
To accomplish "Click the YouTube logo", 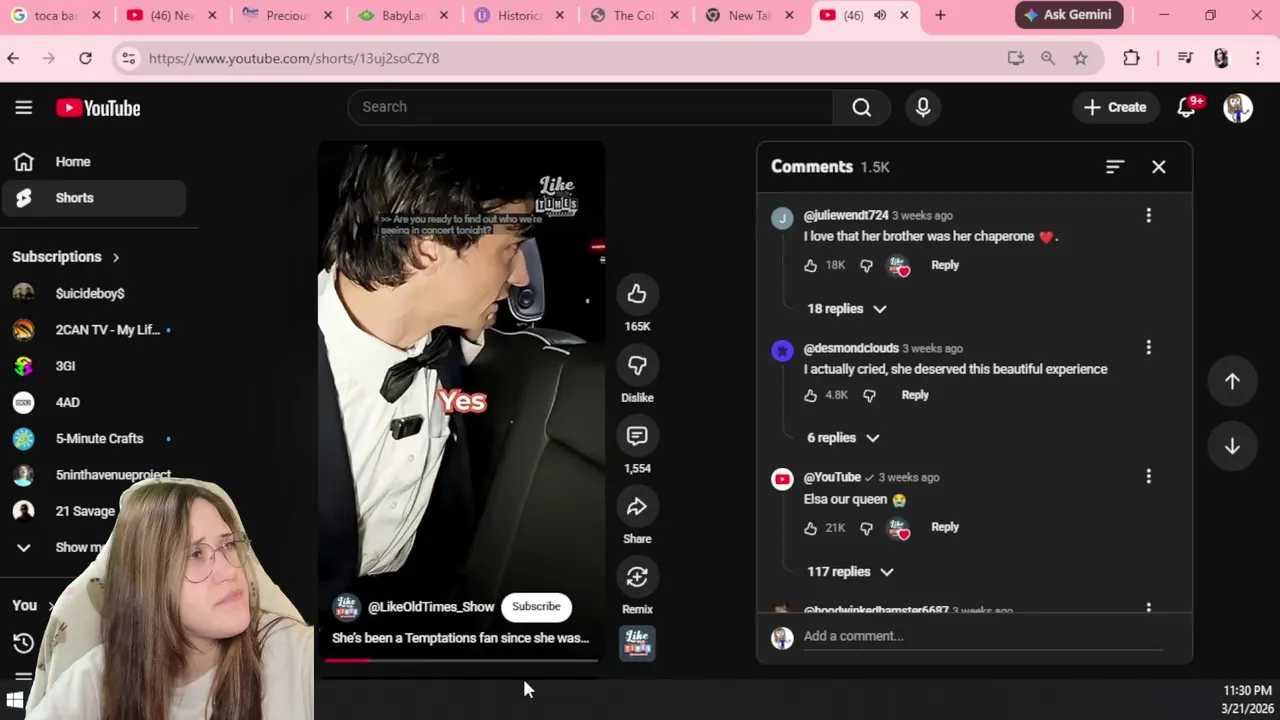I will (x=98, y=108).
